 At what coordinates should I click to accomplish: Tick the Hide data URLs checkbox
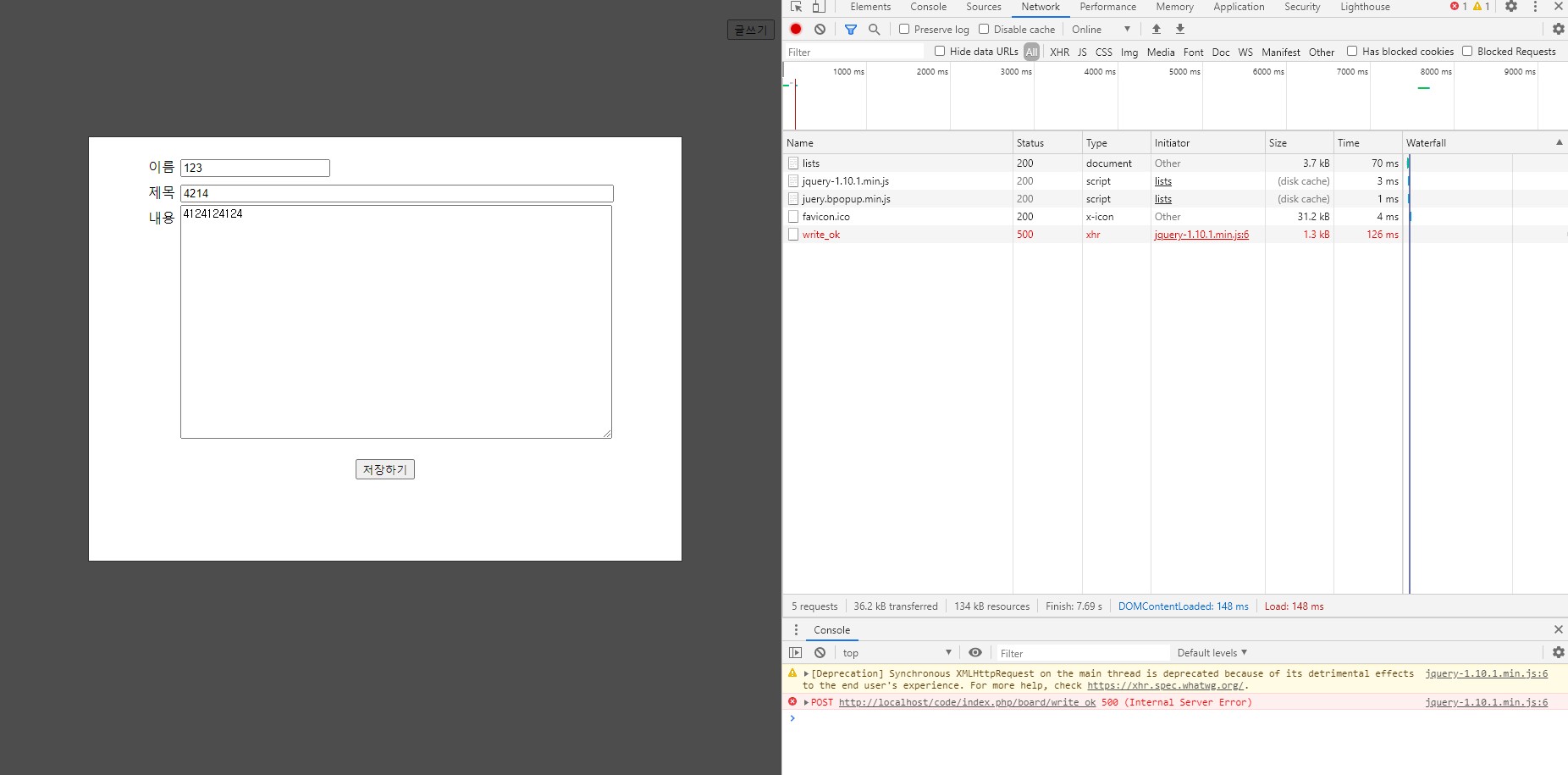pyautogui.click(x=940, y=52)
